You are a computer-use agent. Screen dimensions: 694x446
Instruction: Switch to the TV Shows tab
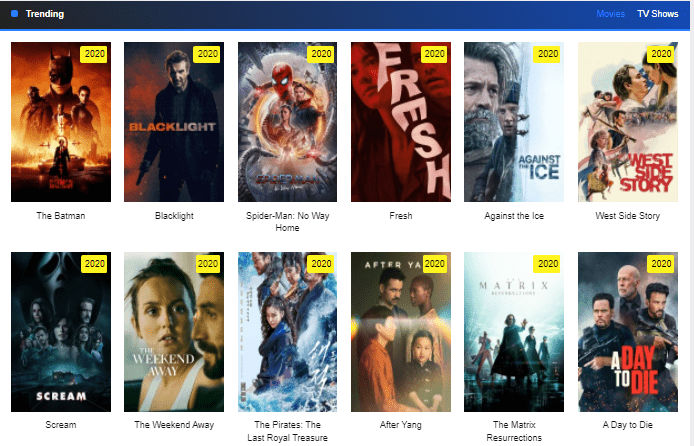pyautogui.click(x=658, y=14)
